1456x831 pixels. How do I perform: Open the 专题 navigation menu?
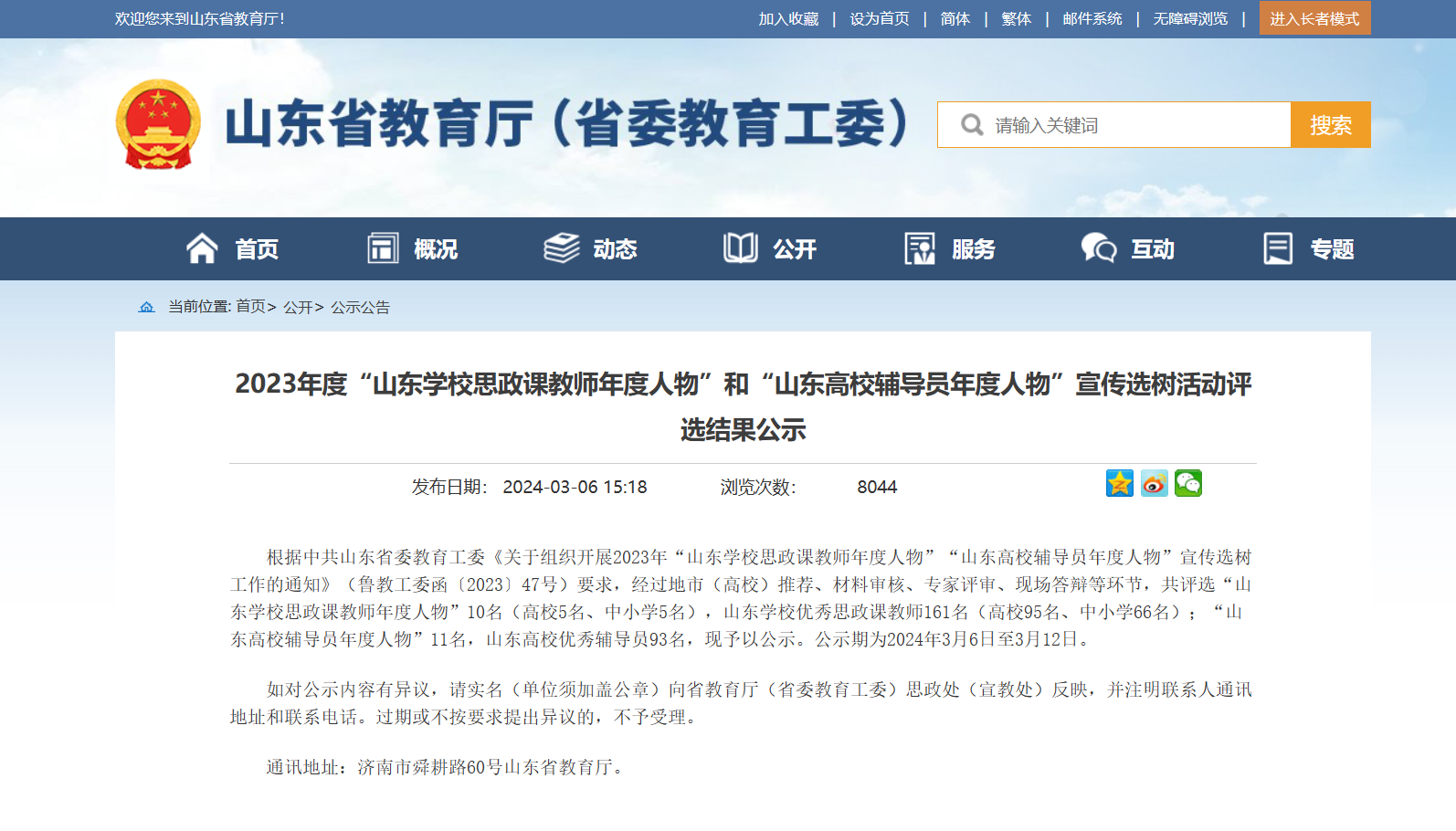point(1331,248)
